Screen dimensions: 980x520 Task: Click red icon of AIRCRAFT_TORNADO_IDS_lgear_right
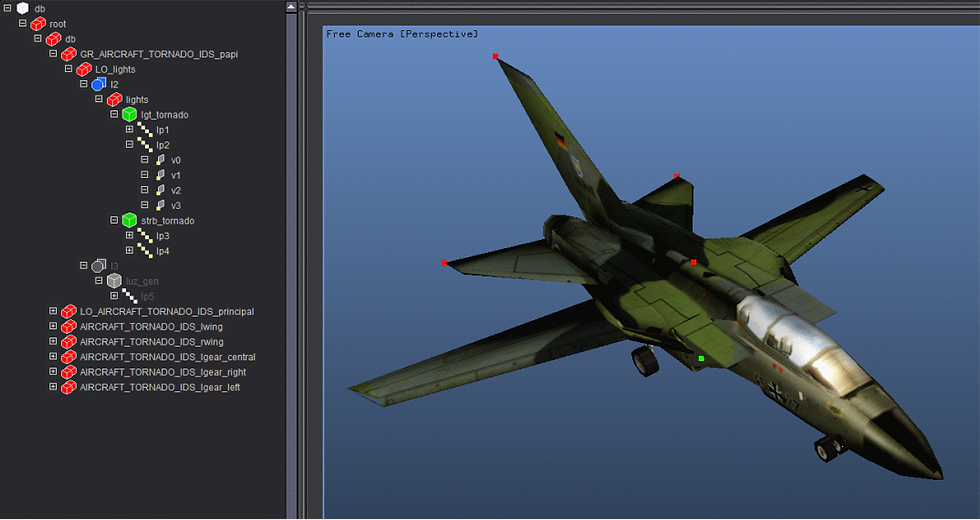[69, 372]
